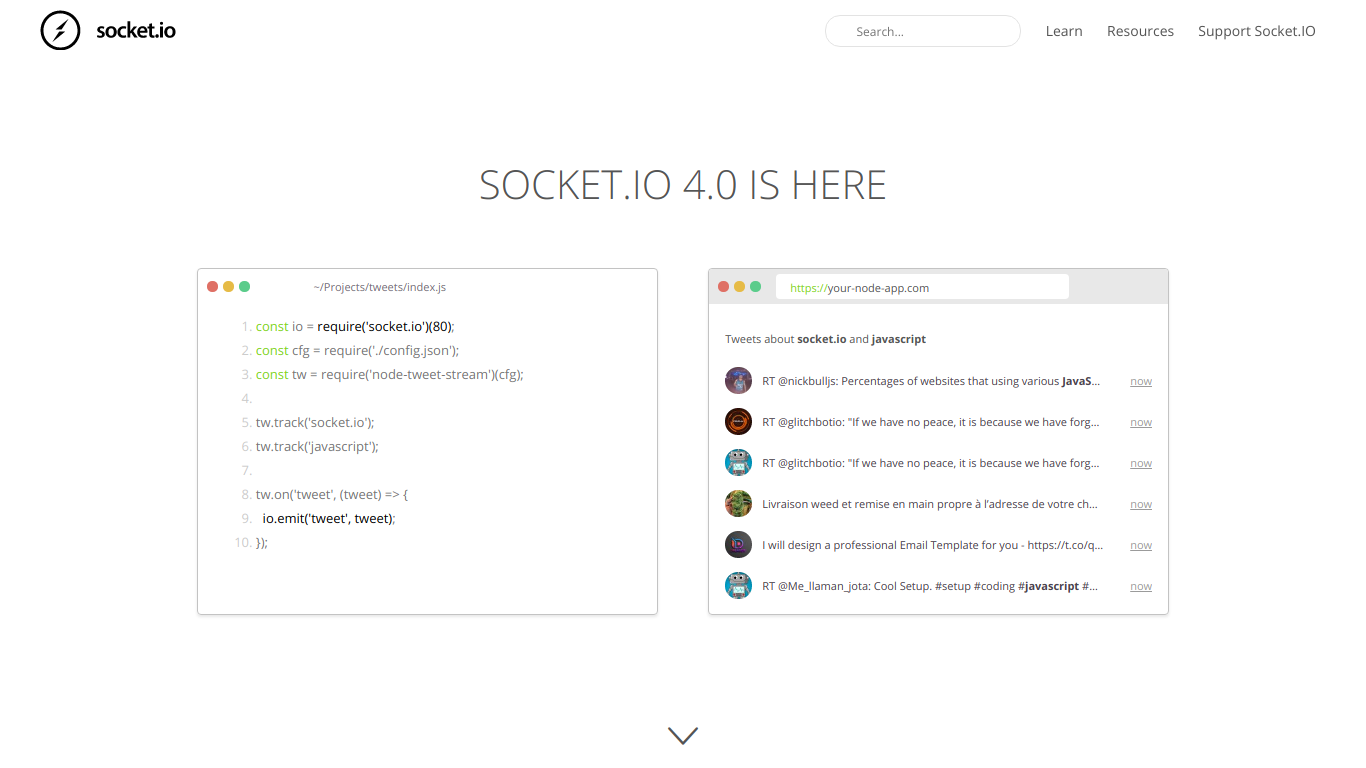Viewport: 1366px width, 768px height.
Task: Click code line tw.track('socket.io');
Action: pos(315,422)
